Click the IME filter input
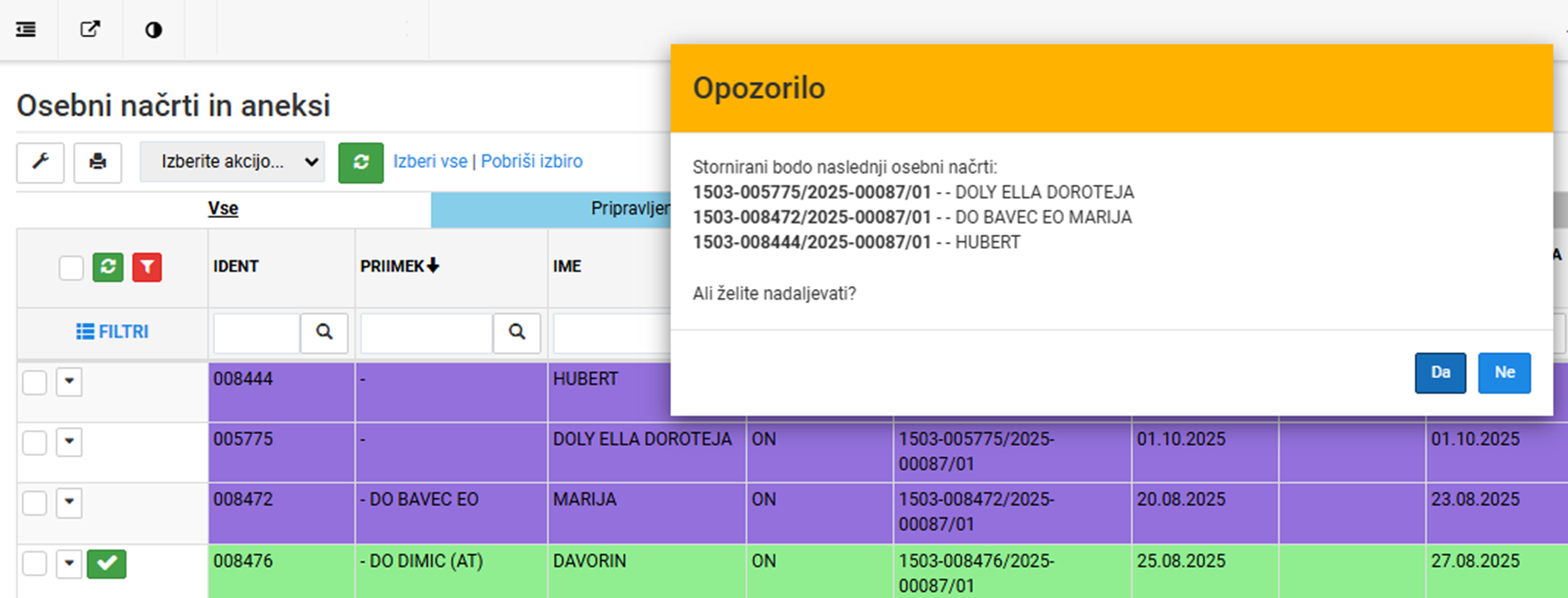 tap(612, 333)
